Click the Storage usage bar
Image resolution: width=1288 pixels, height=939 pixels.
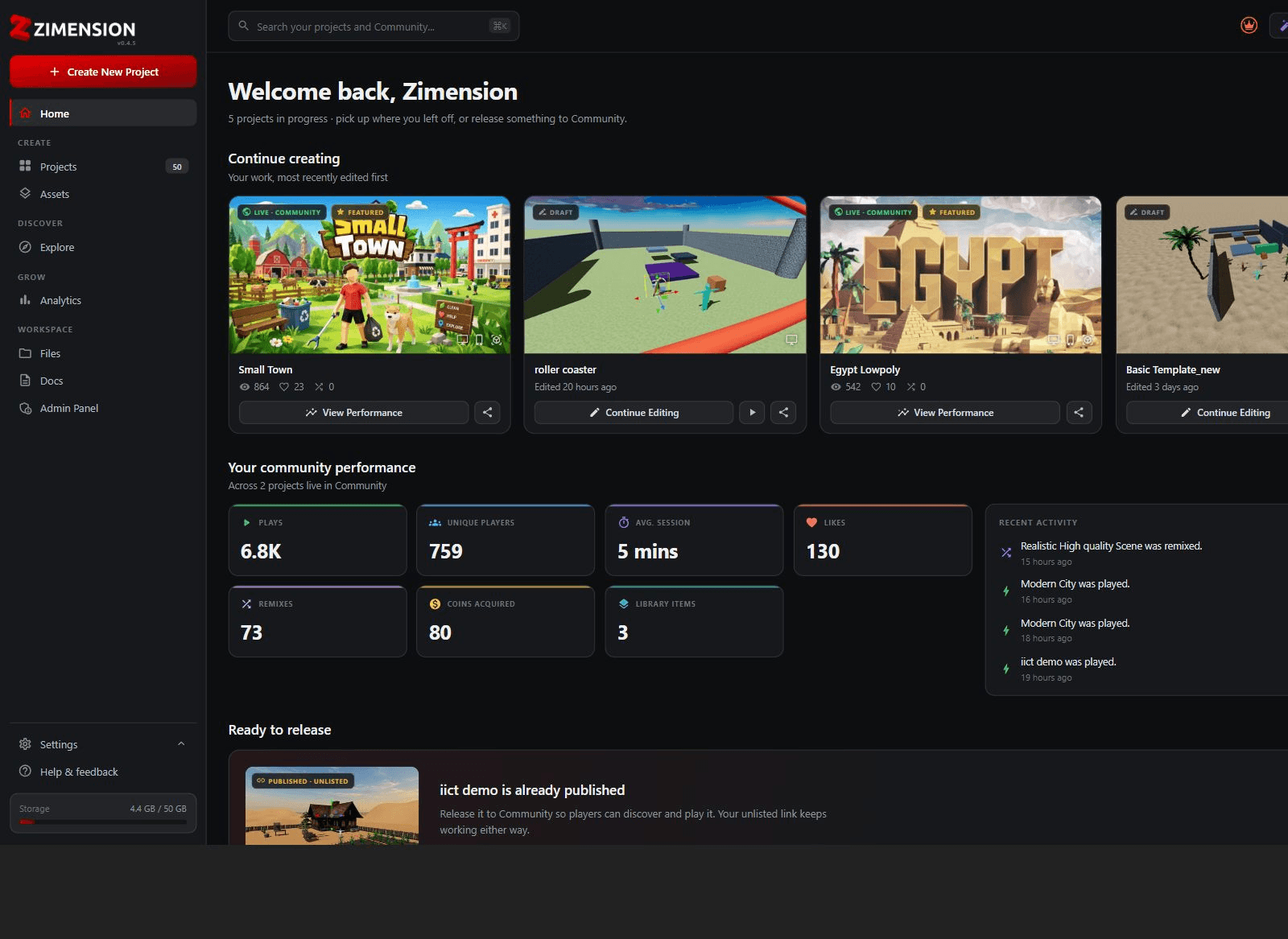point(103,822)
